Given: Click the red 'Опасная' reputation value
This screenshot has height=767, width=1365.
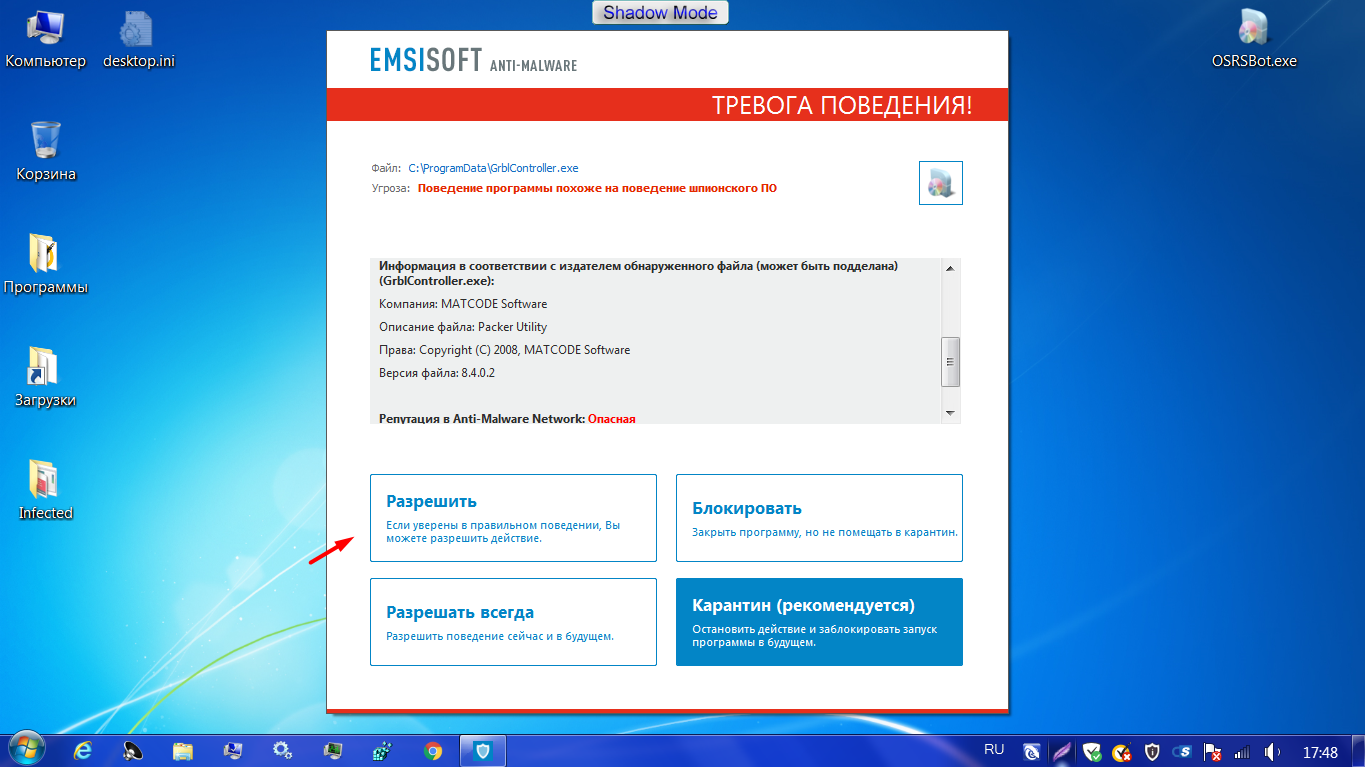Looking at the screenshot, I should coord(612,419).
